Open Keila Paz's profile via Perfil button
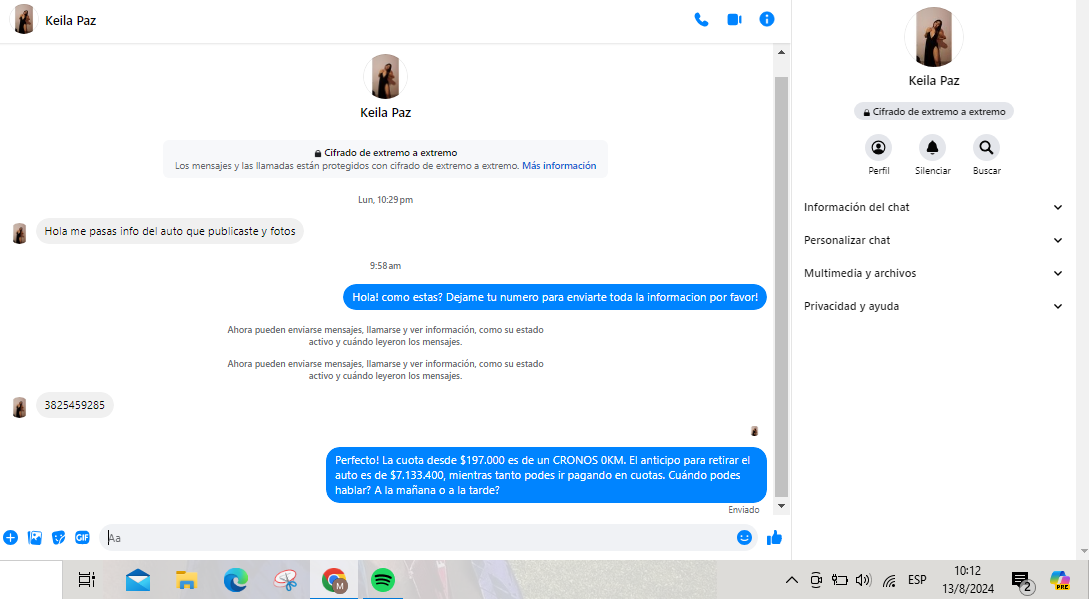 click(x=878, y=148)
